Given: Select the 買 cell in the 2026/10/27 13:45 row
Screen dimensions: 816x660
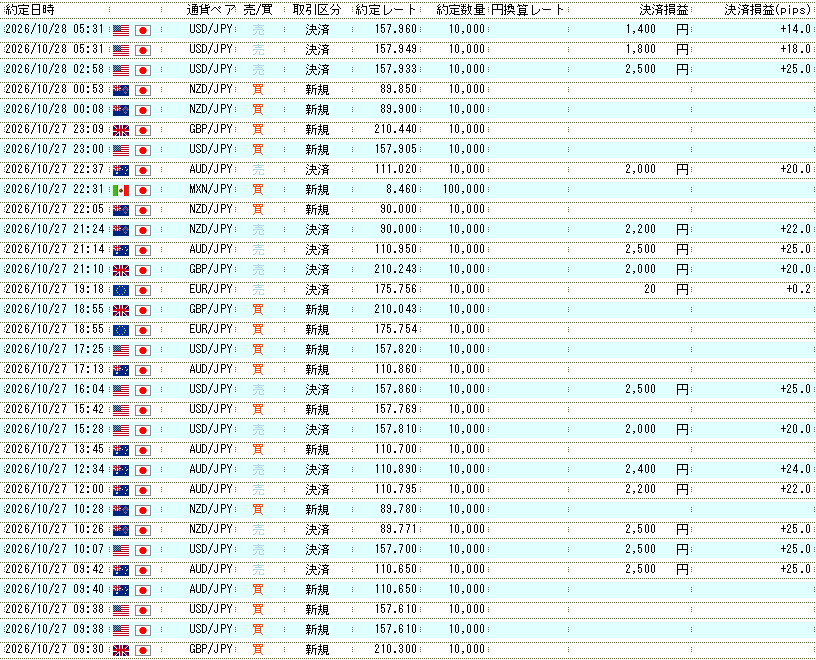Looking at the screenshot, I should pyautogui.click(x=258, y=449).
